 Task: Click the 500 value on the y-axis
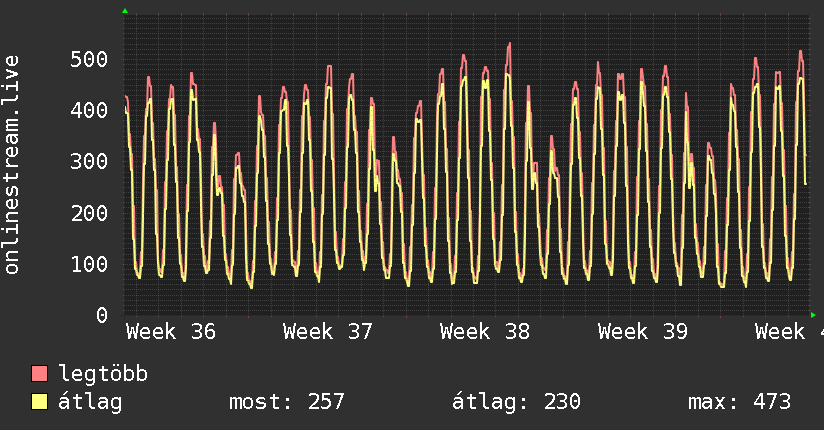(x=89, y=59)
